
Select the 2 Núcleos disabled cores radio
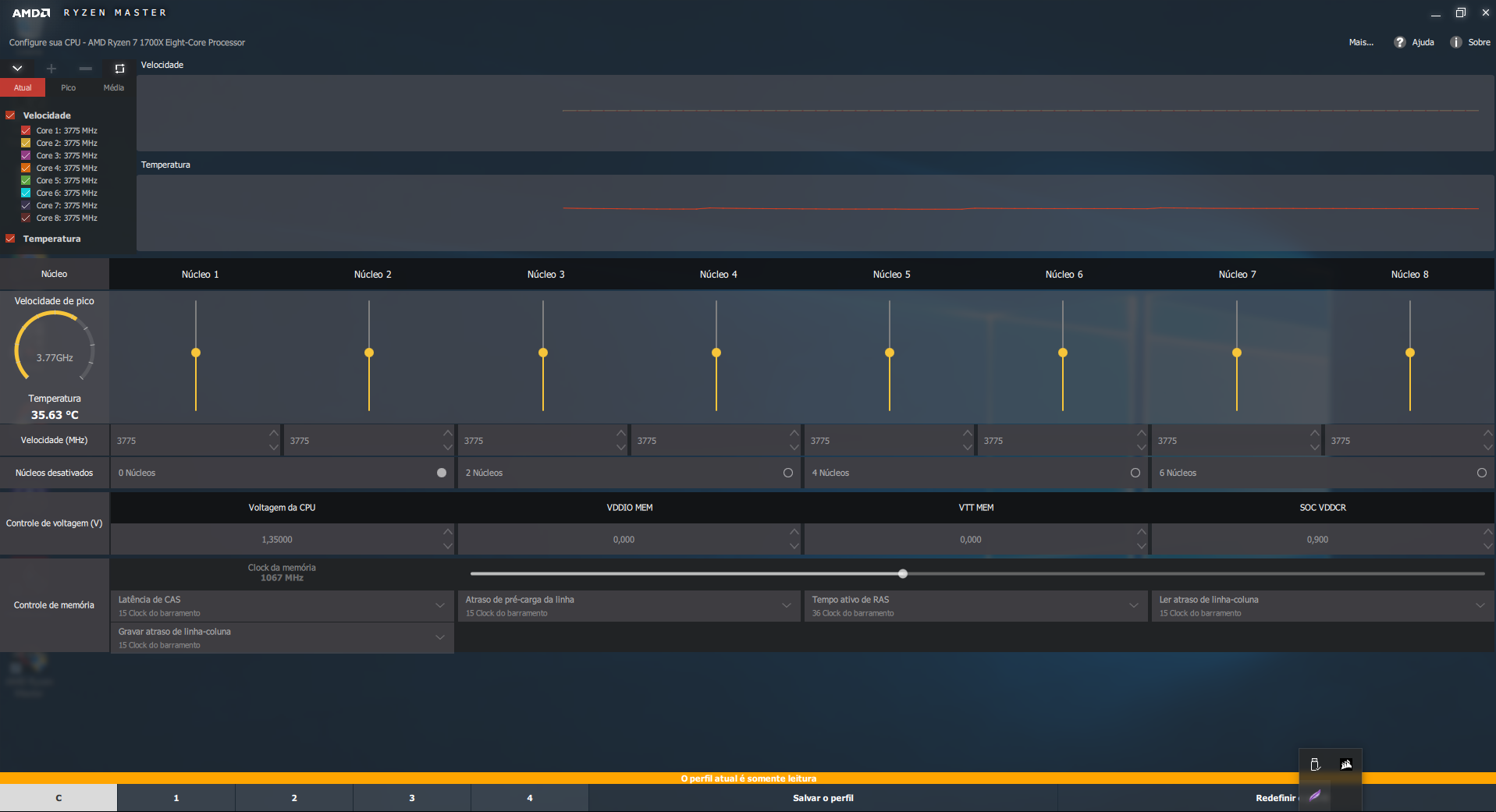click(788, 473)
